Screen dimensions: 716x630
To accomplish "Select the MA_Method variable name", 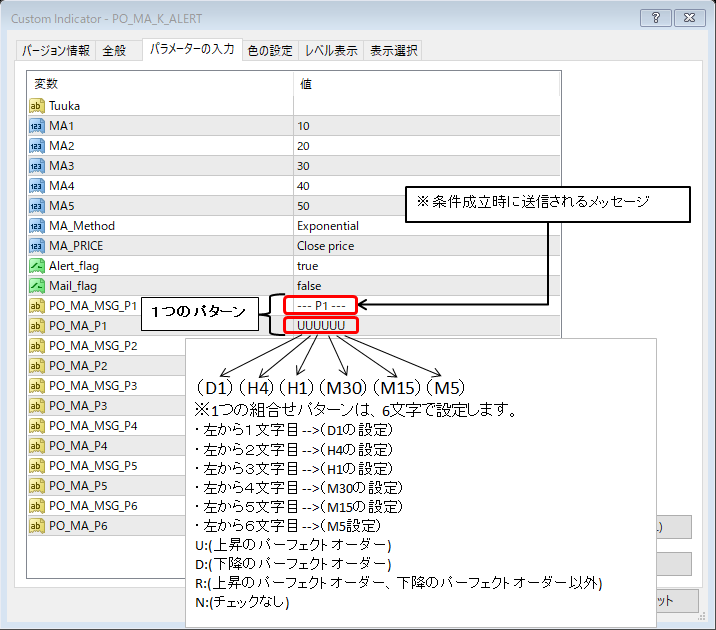I will coord(82,226).
